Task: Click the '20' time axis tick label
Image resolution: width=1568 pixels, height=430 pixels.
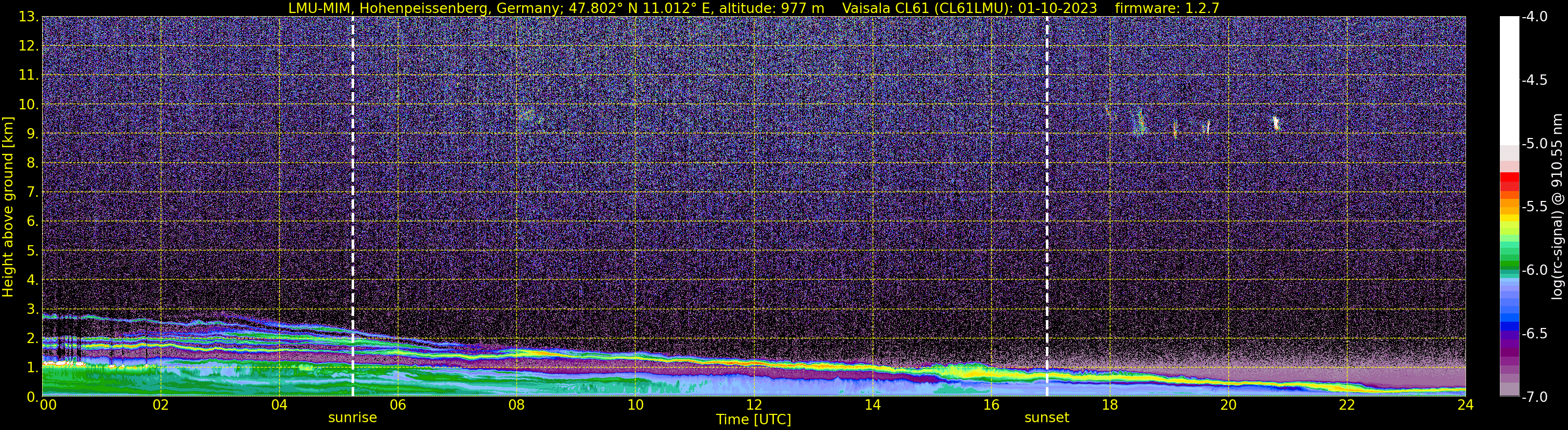Action: (1228, 405)
